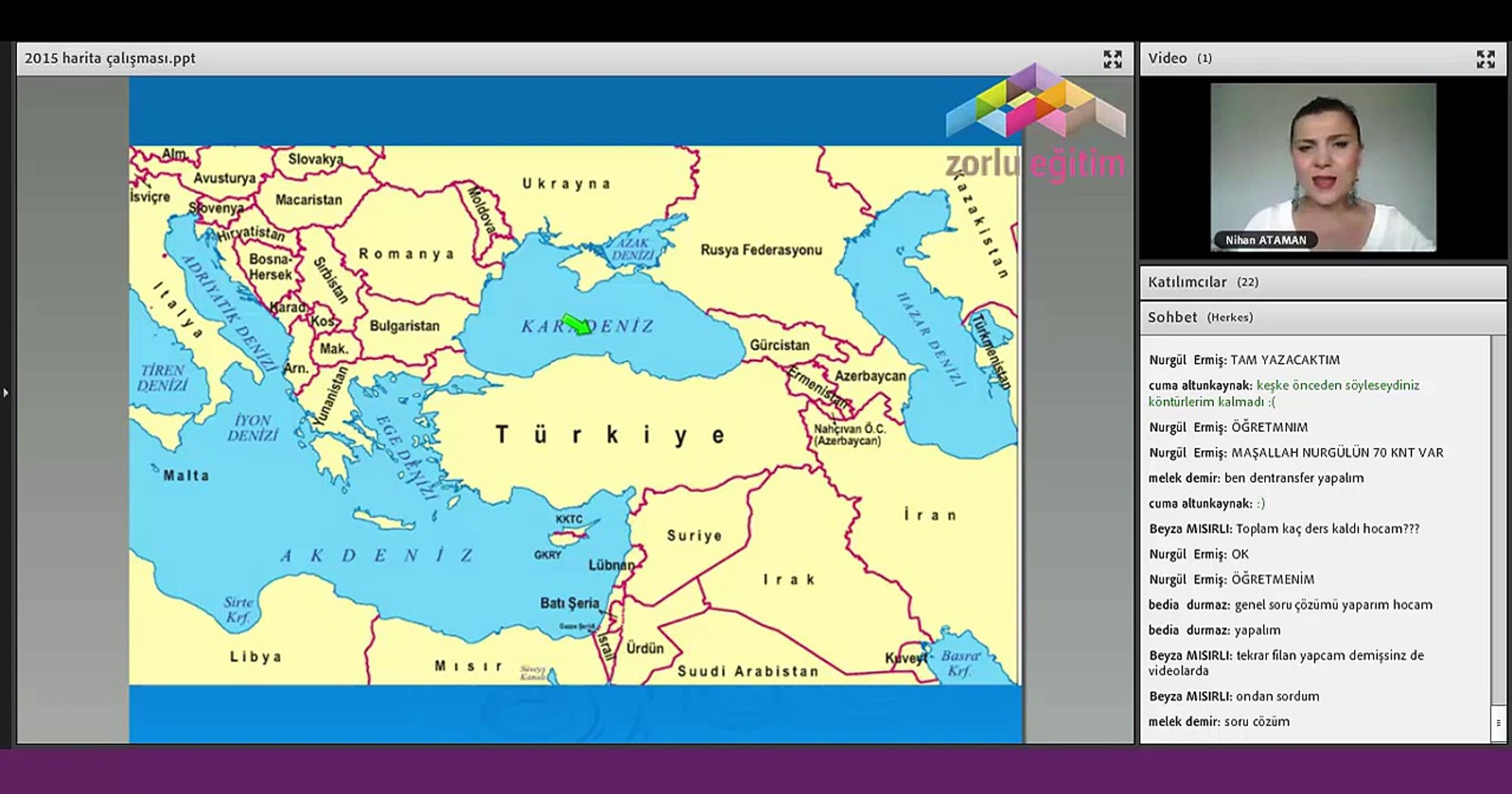This screenshot has height=794, width=1512.
Task: Select the presenter webcam video feed
Action: (1322, 162)
